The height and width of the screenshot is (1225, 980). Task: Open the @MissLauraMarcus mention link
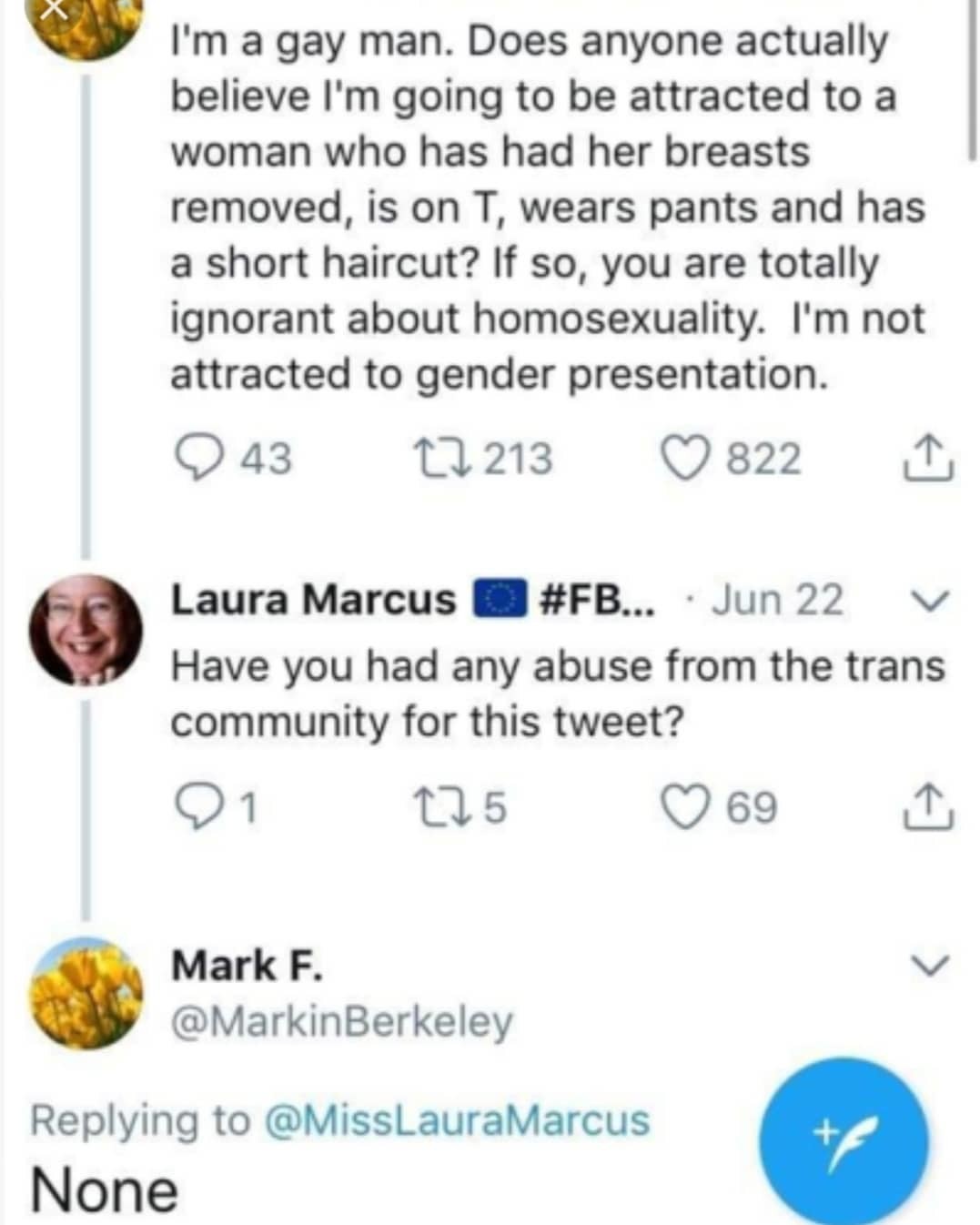457,1120
